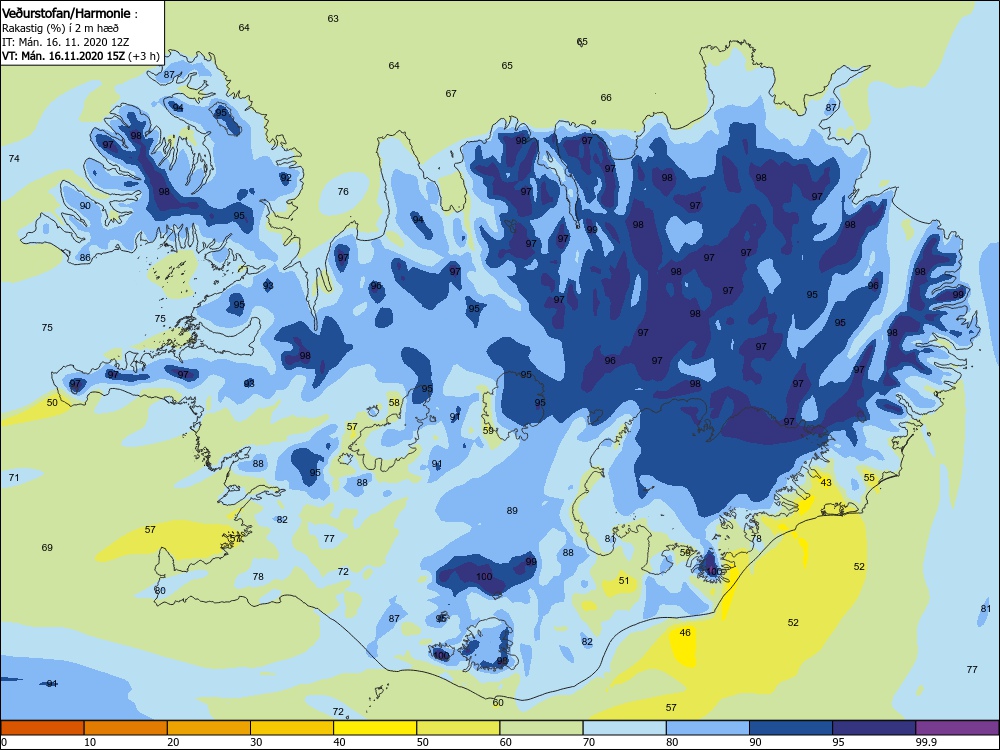The height and width of the screenshot is (750, 1000).
Task: Click the map value '92' on the map
Action: click(286, 178)
